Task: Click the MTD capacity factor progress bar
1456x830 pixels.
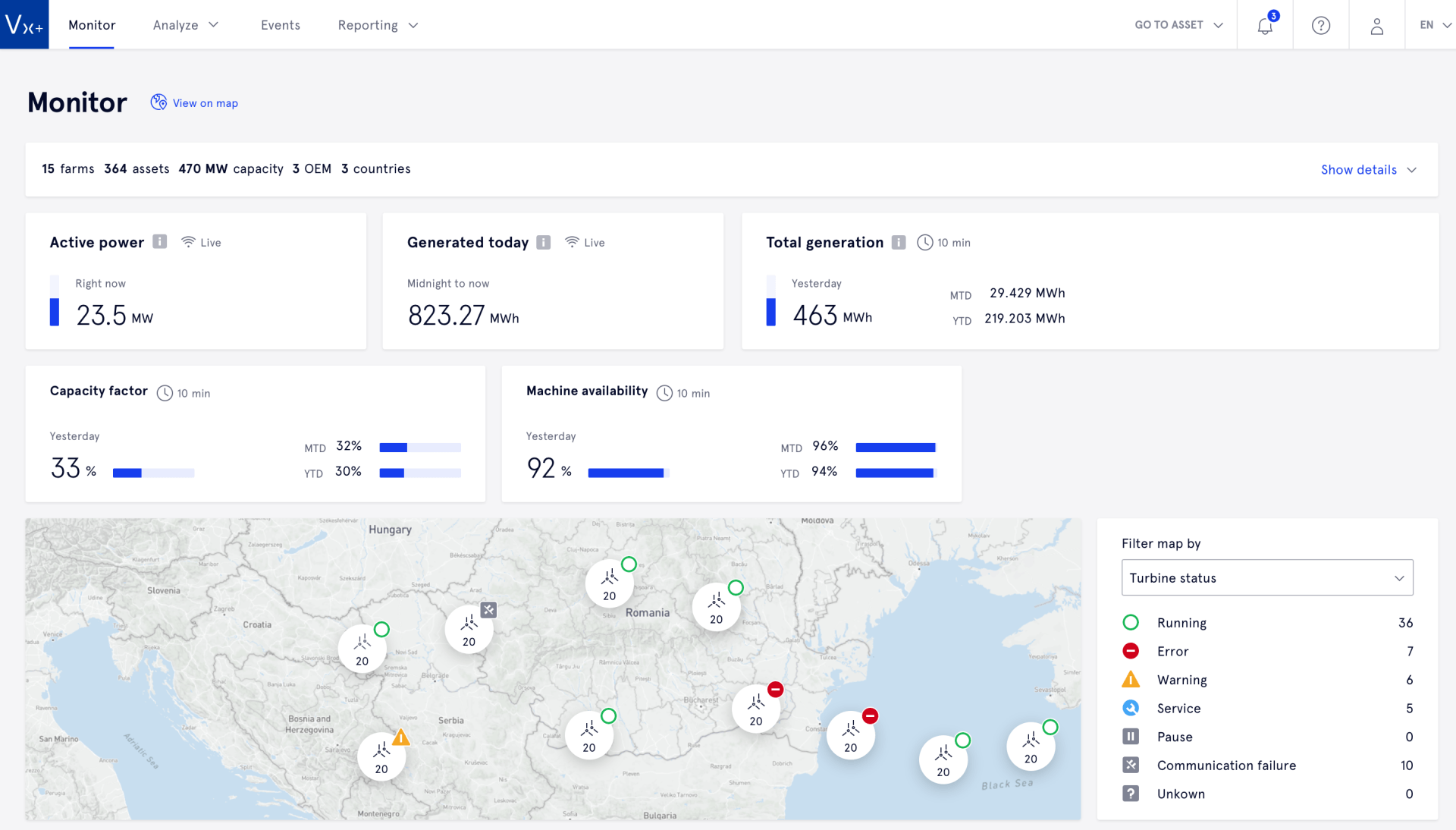Action: [420, 448]
